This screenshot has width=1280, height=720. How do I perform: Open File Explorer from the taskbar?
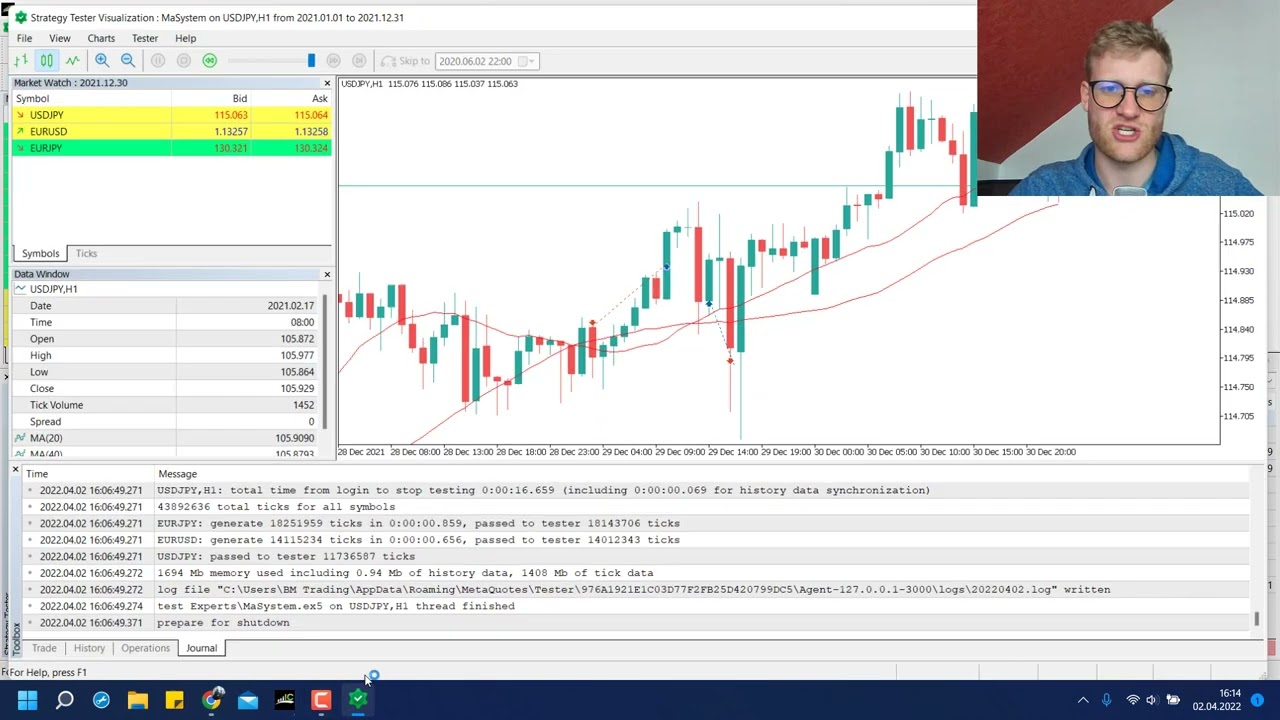(138, 700)
